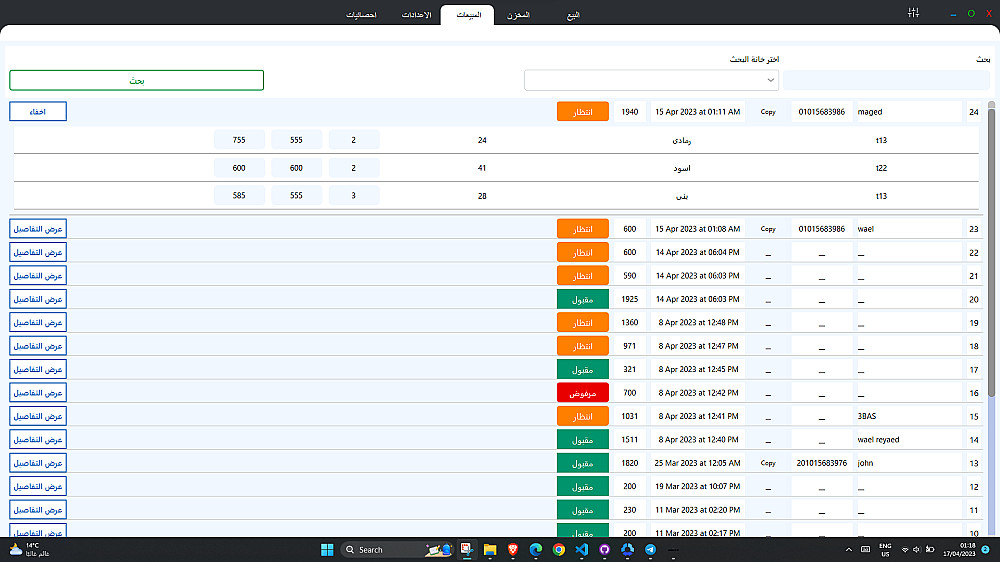This screenshot has height=562, width=1000.
Task: Select phone 201015683976 in john row
Action: tap(821, 463)
